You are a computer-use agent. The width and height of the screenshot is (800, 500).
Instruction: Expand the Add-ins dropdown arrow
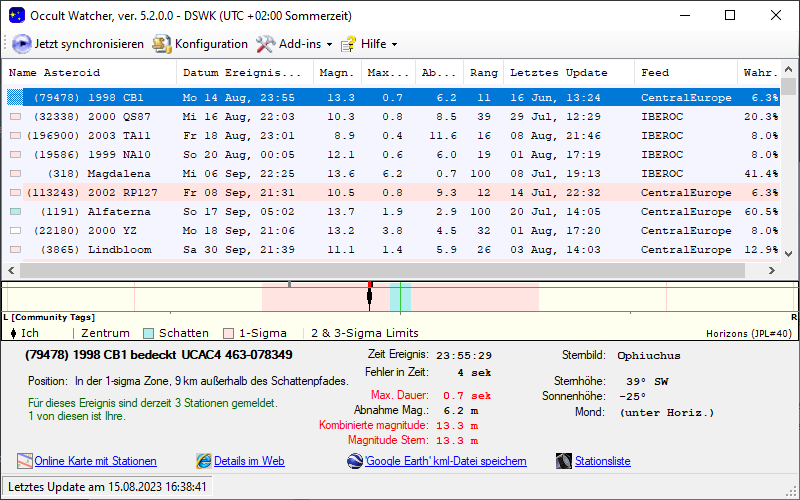click(329, 45)
